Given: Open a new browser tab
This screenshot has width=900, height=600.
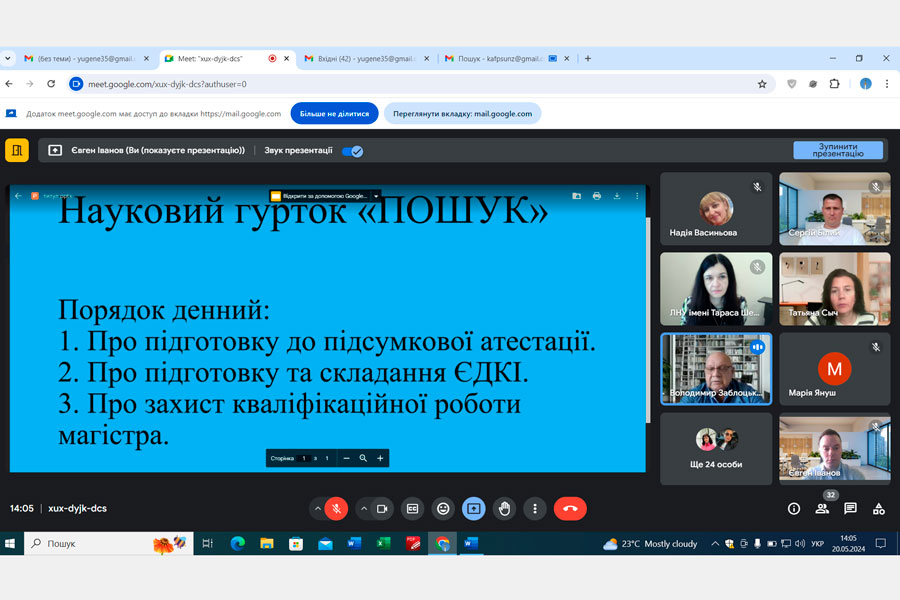Looking at the screenshot, I should tap(588, 59).
